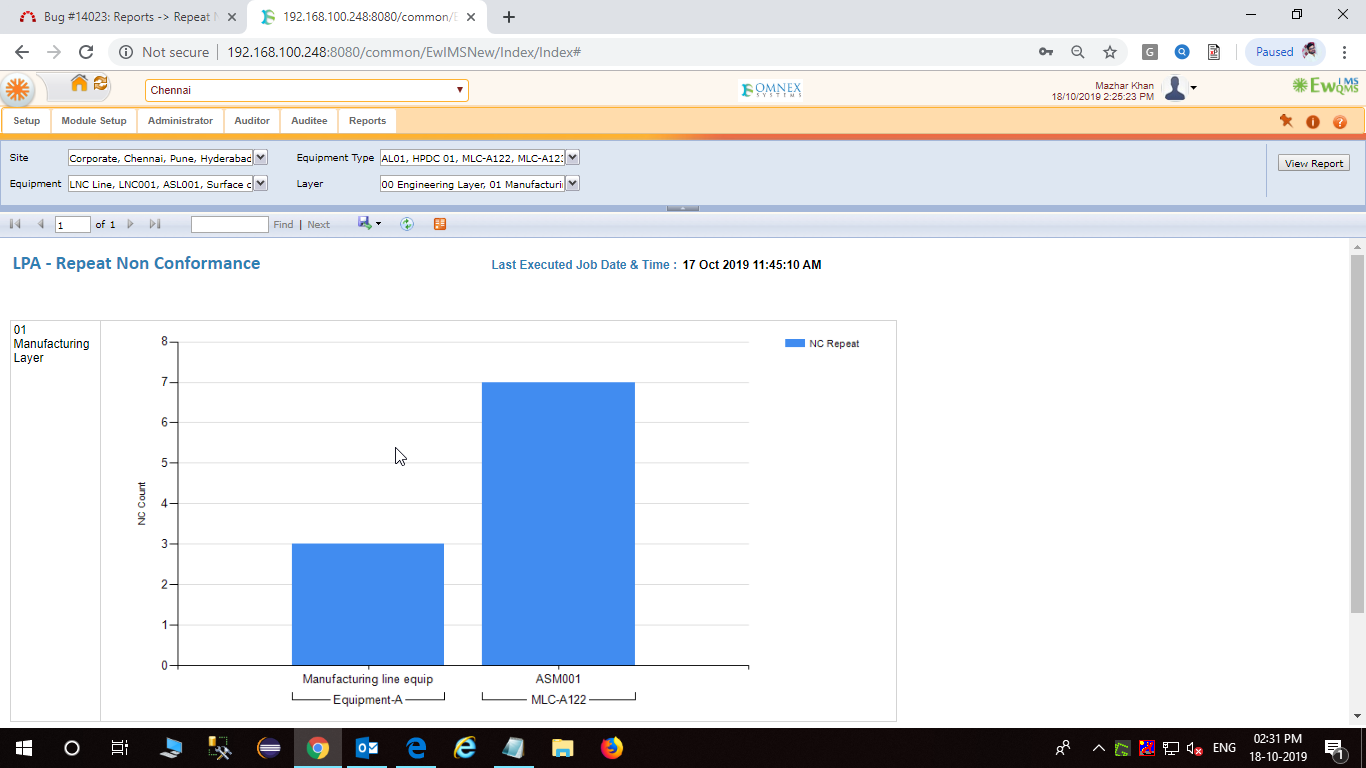The height and width of the screenshot is (768, 1366).
Task: Go to next report page
Action: [130, 224]
